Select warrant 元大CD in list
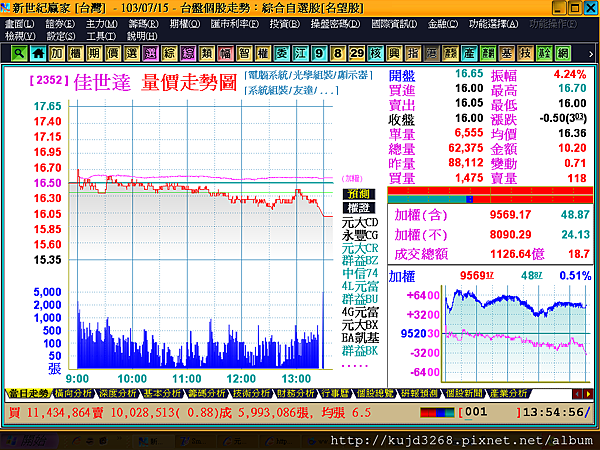600x450 pixels. tap(360, 222)
